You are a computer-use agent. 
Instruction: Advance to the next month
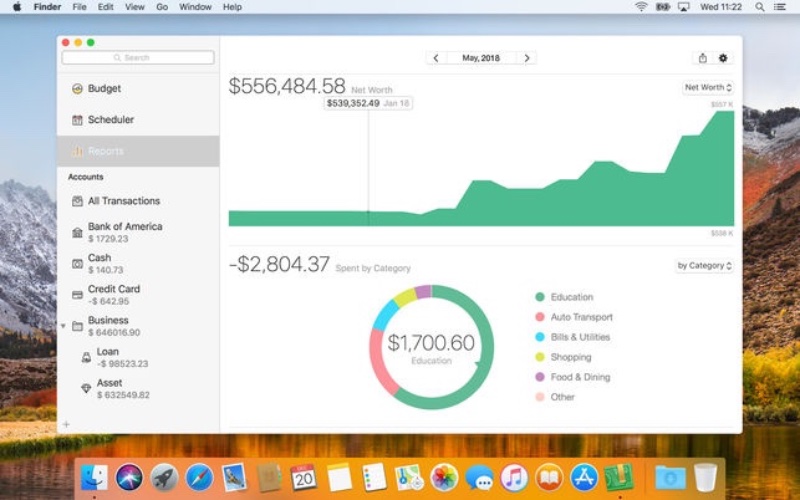tap(527, 58)
